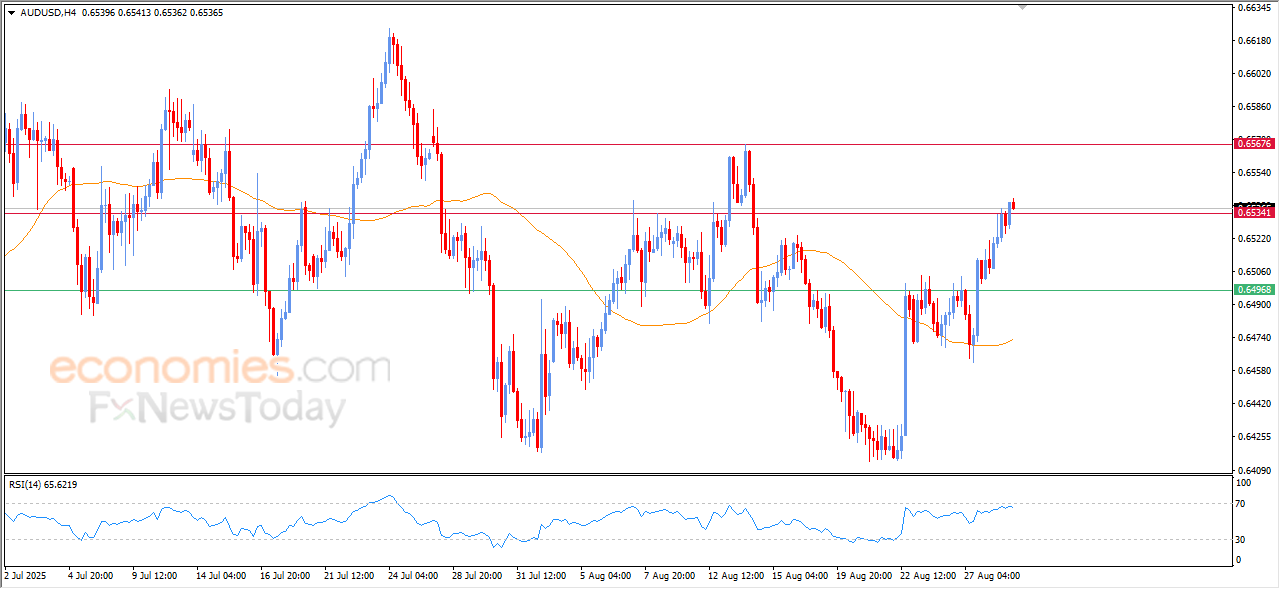Viewport: 1280px width, 589px height.
Task: Click the green 0.64968 price level tag
Action: pyautogui.click(x=1254, y=290)
